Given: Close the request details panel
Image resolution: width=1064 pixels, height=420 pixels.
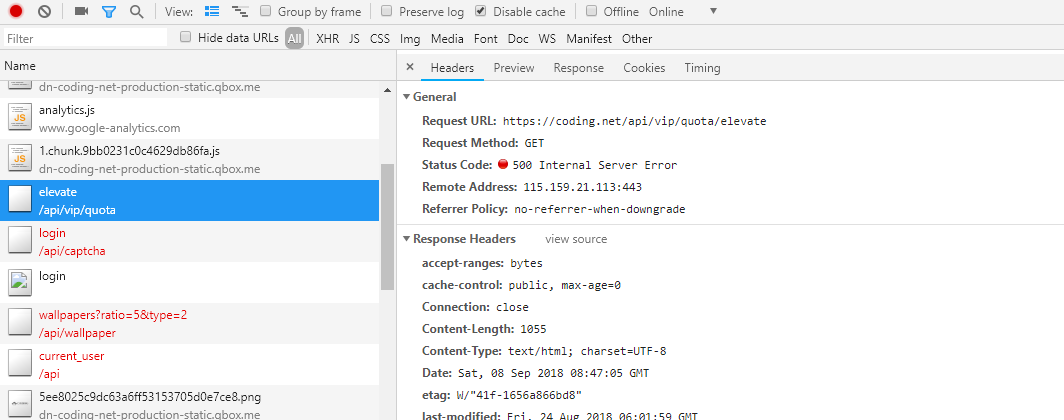Looking at the screenshot, I should coord(410,68).
